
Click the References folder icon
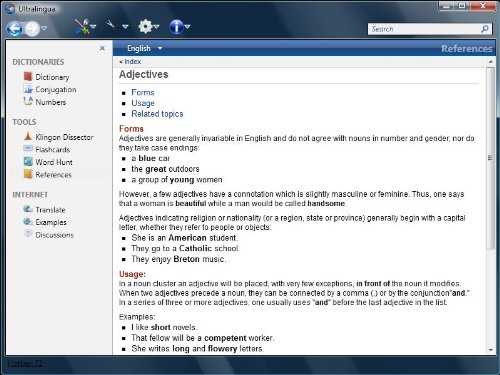pyautogui.click(x=28, y=174)
